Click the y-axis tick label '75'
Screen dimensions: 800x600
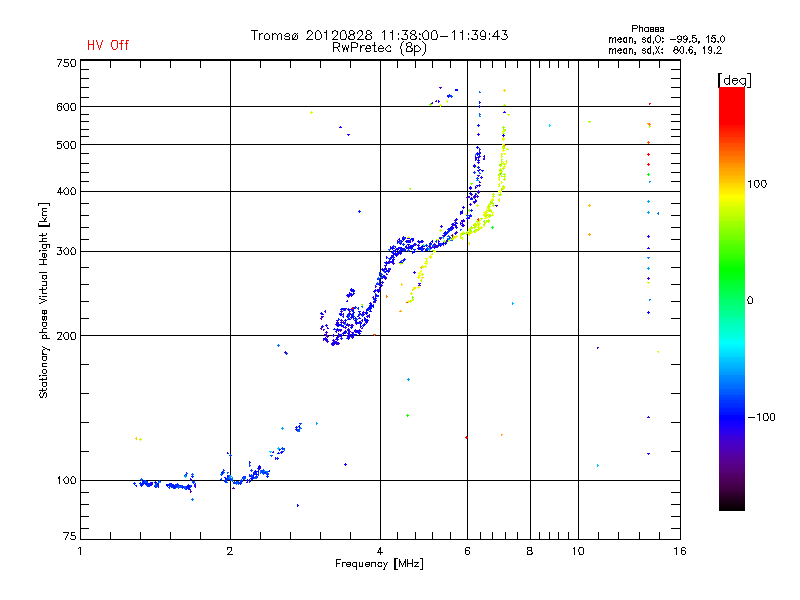pos(69,536)
